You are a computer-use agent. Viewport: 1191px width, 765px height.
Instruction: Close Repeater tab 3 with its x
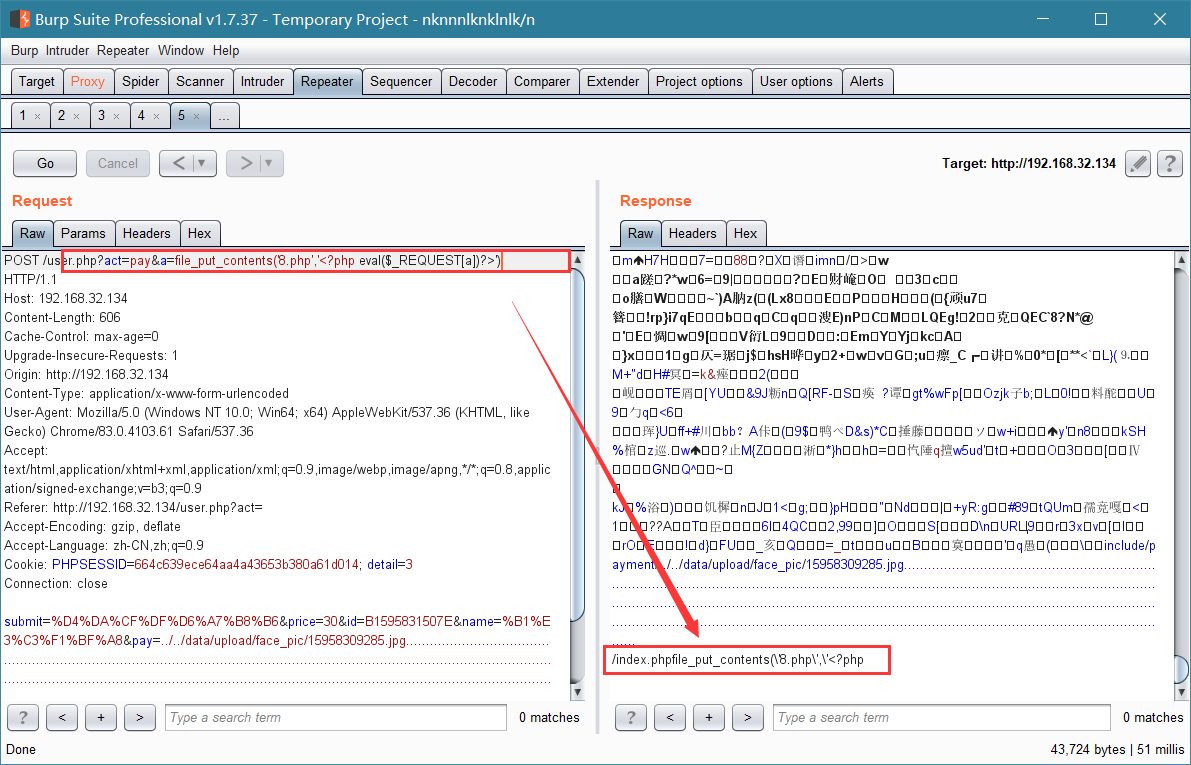(x=116, y=116)
